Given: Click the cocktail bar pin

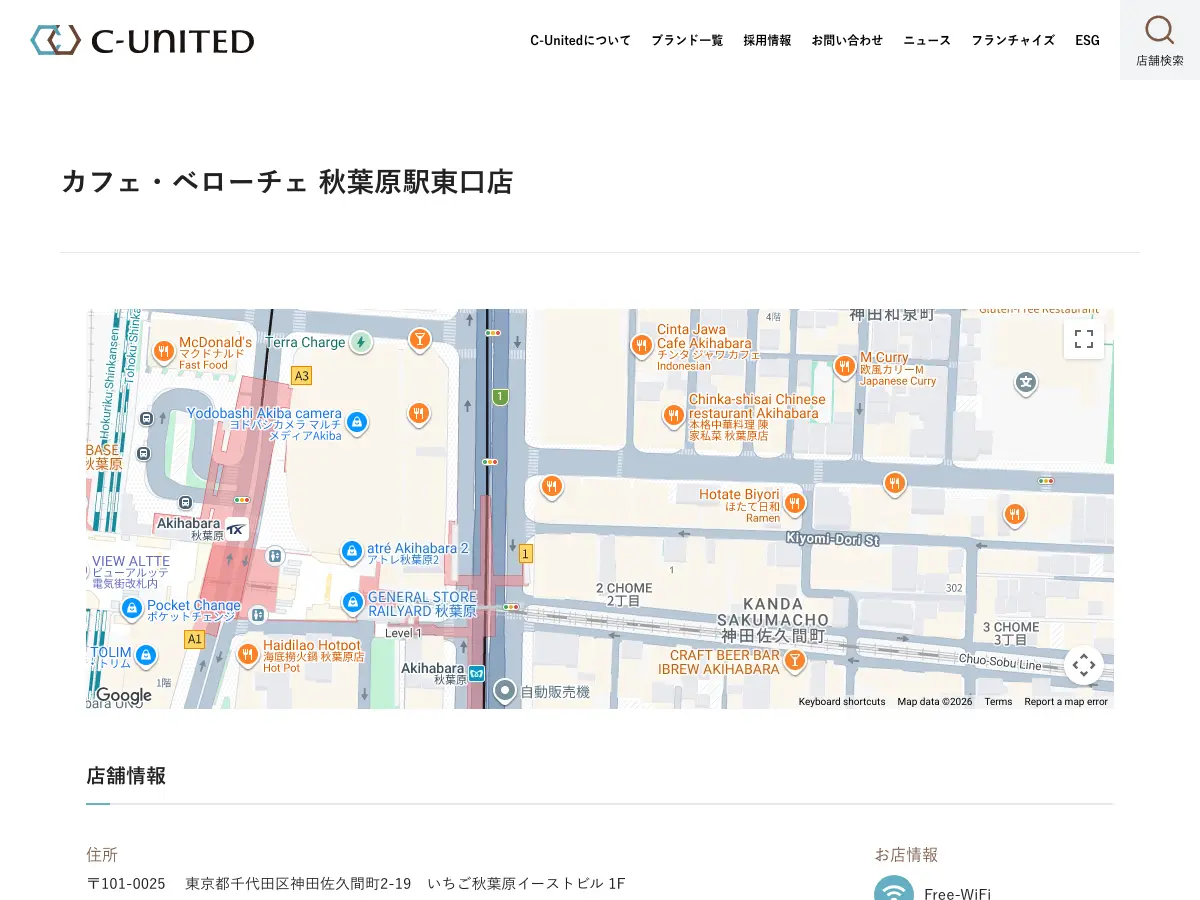Looking at the screenshot, I should click(x=419, y=340).
